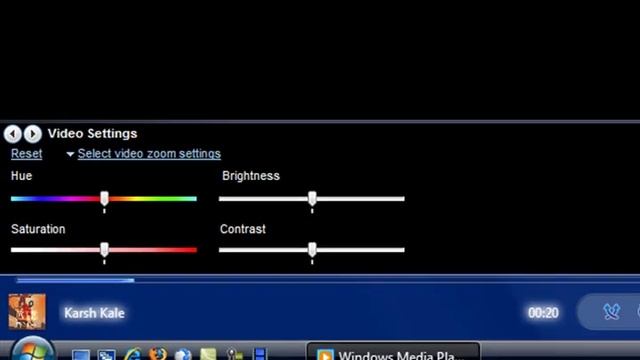Click the blue stacked windows quick launch icon
Image resolution: width=640 pixels, height=360 pixels.
[x=260, y=354]
